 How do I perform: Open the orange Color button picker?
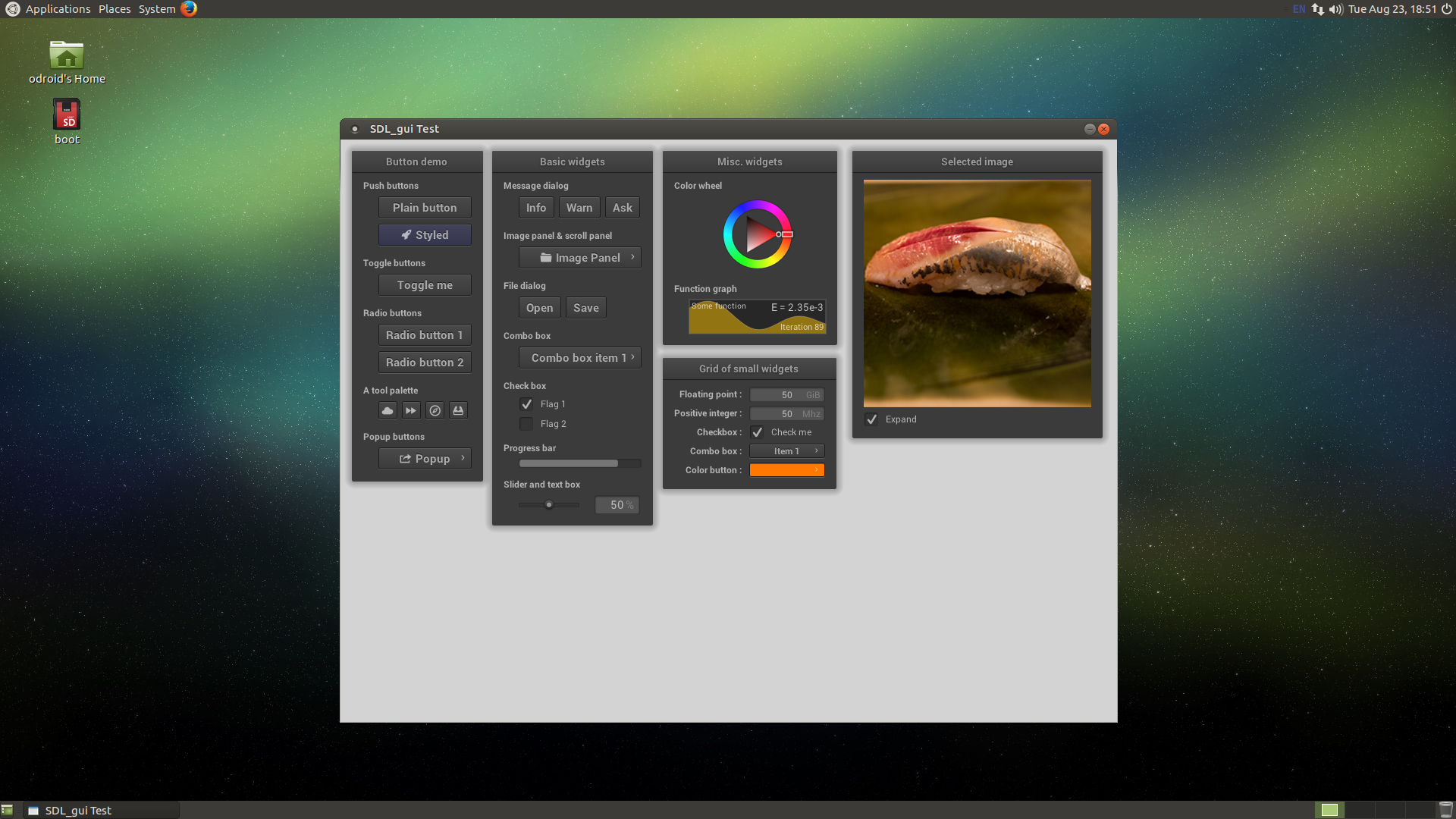[x=786, y=470]
